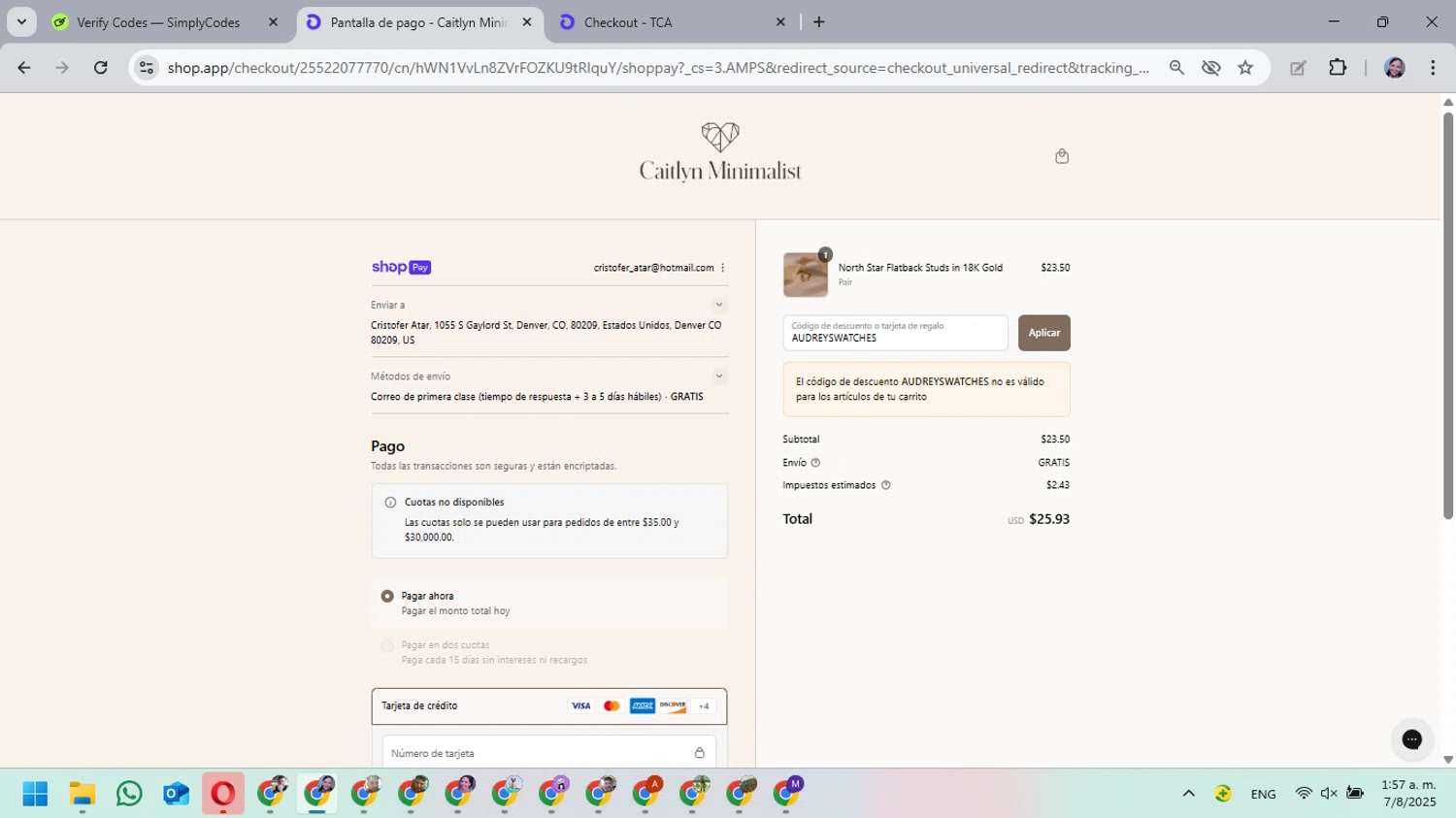
Task: Bookmark this page with the star
Action: (x=1245, y=68)
